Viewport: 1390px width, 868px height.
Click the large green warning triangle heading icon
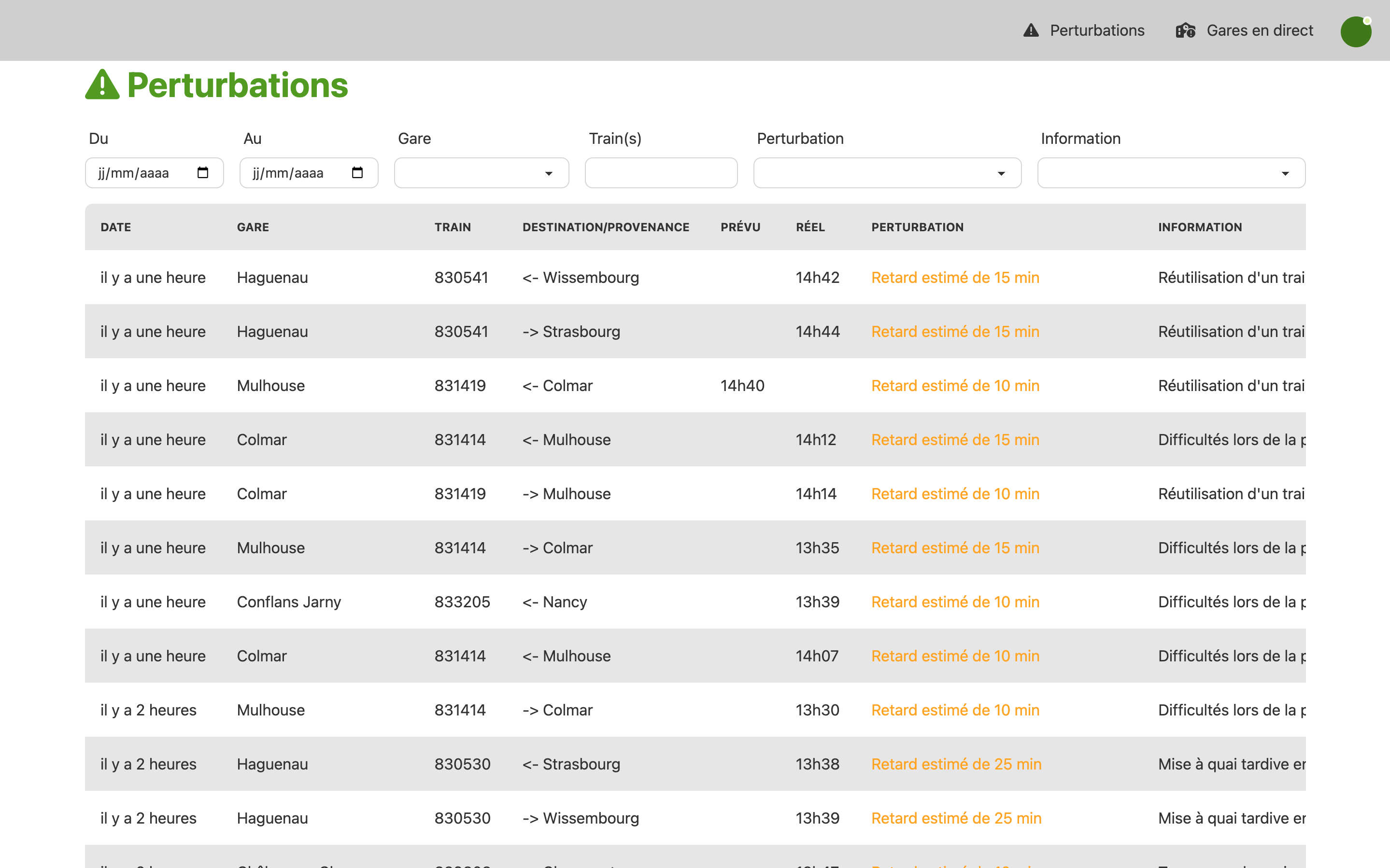[102, 85]
